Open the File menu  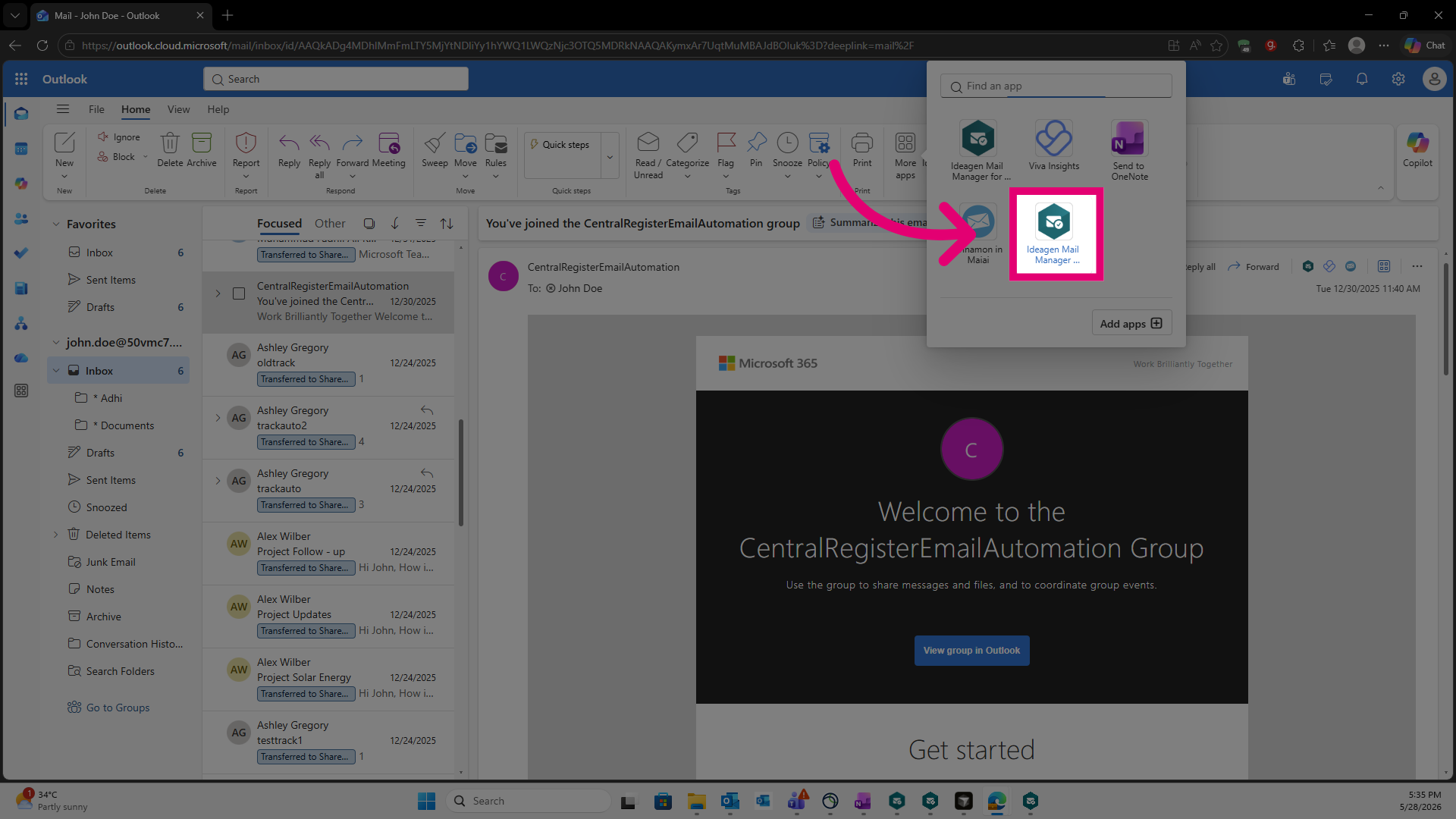point(96,109)
